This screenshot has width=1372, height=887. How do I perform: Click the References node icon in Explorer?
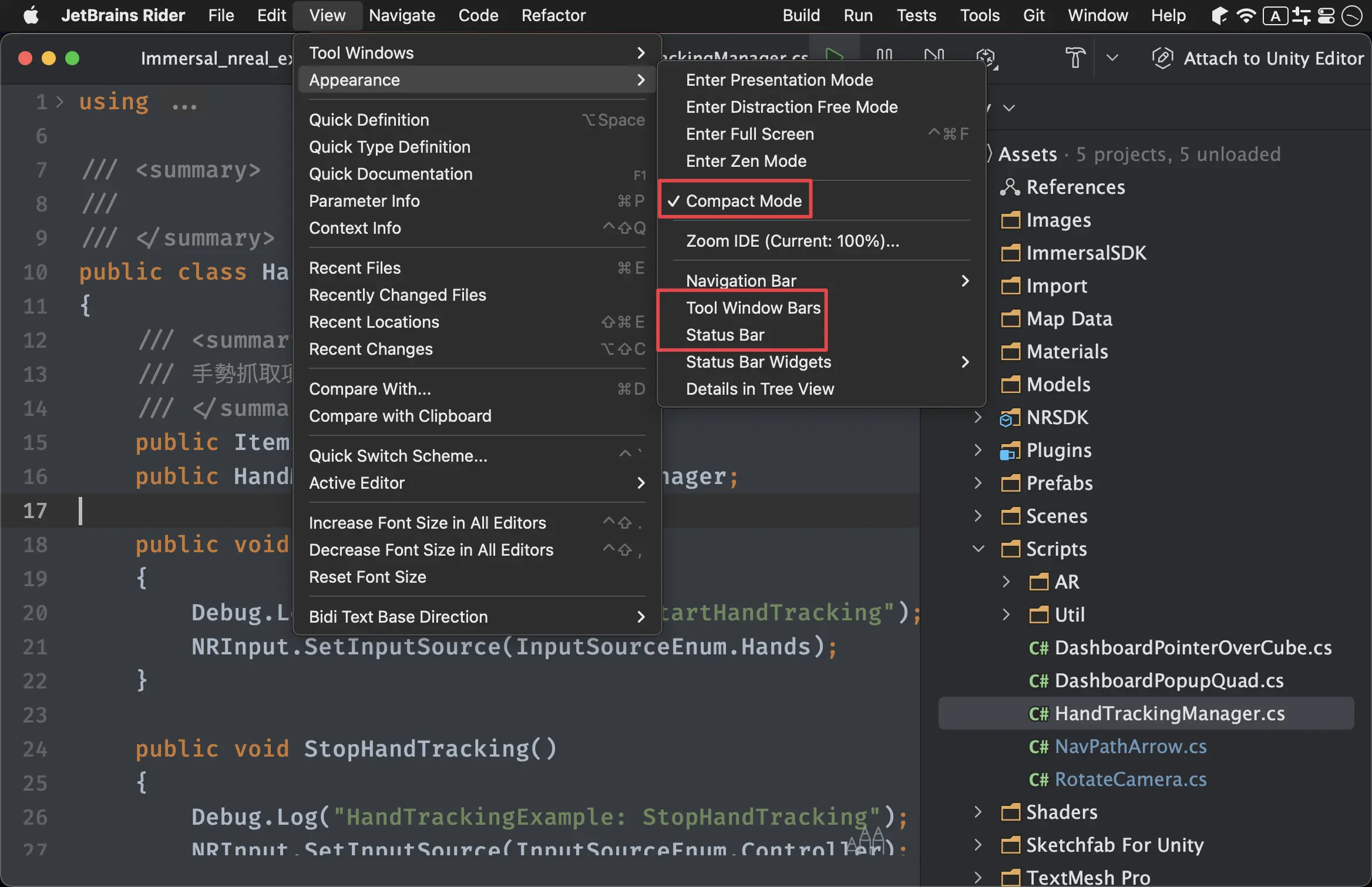[1010, 187]
